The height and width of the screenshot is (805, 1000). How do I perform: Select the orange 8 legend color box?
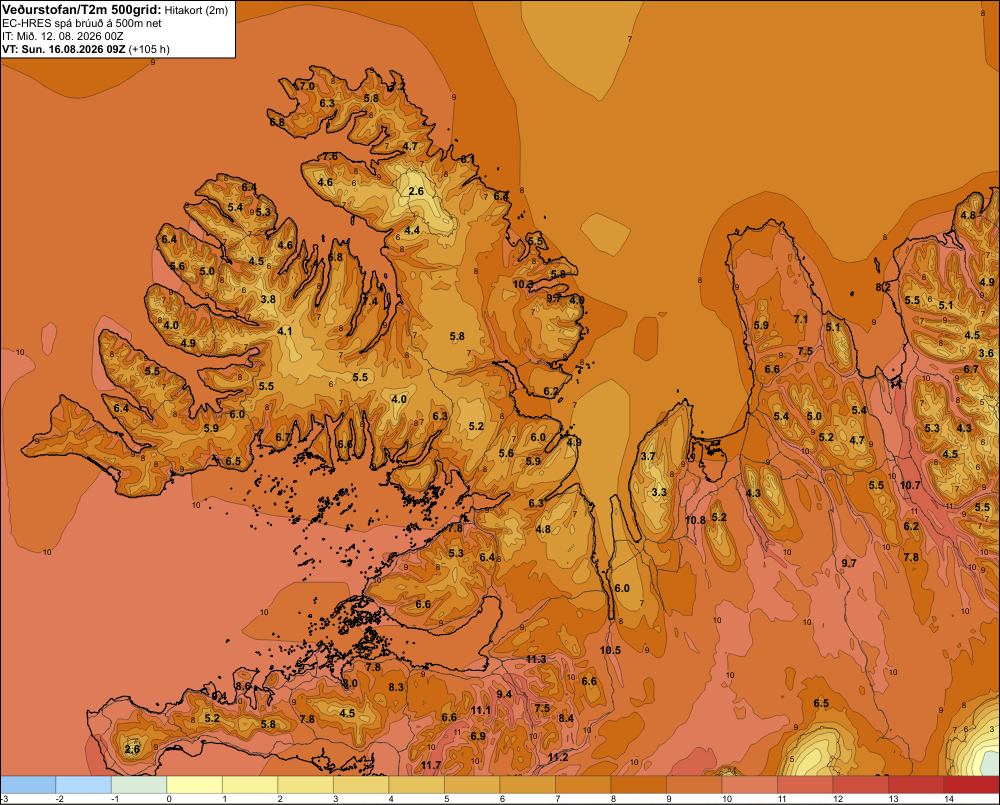click(x=638, y=785)
